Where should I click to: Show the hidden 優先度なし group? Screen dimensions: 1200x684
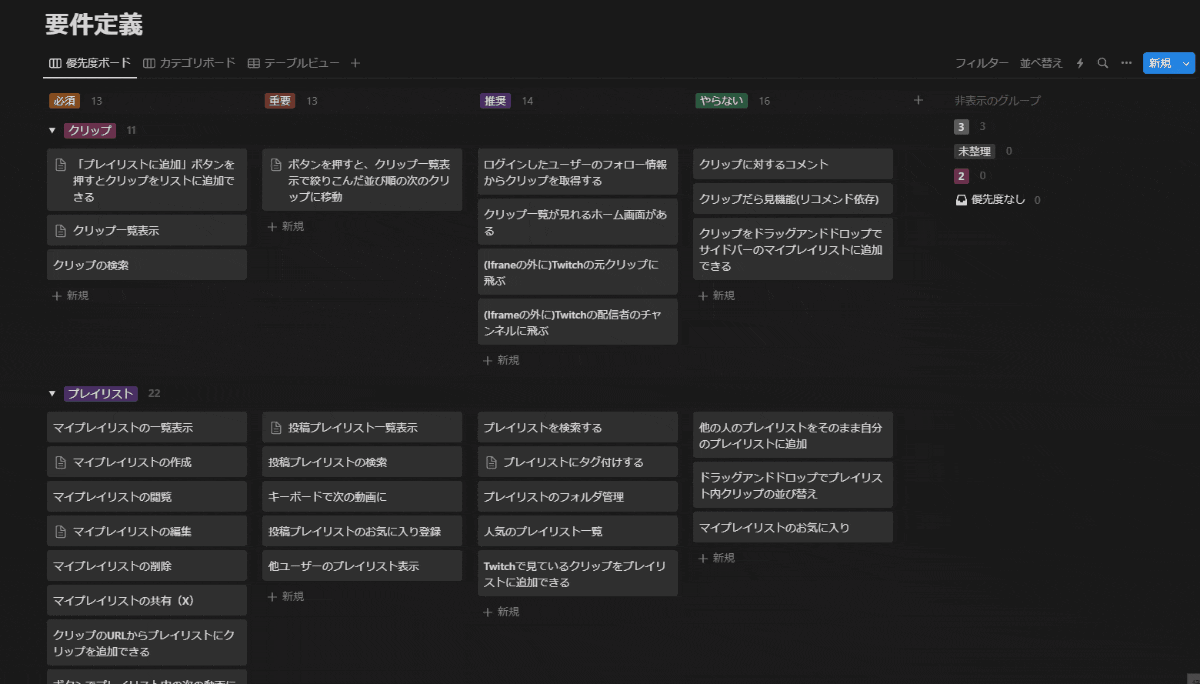point(1000,199)
